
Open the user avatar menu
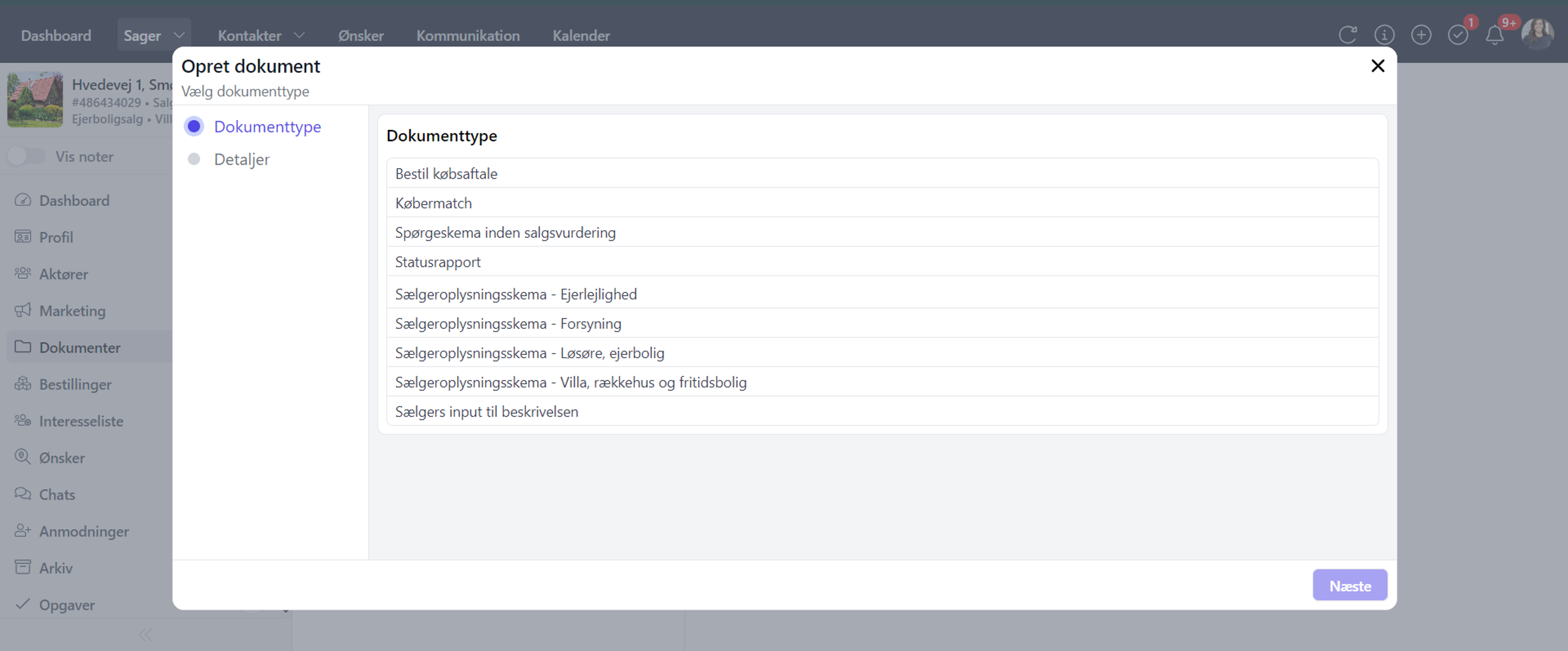point(1537,35)
